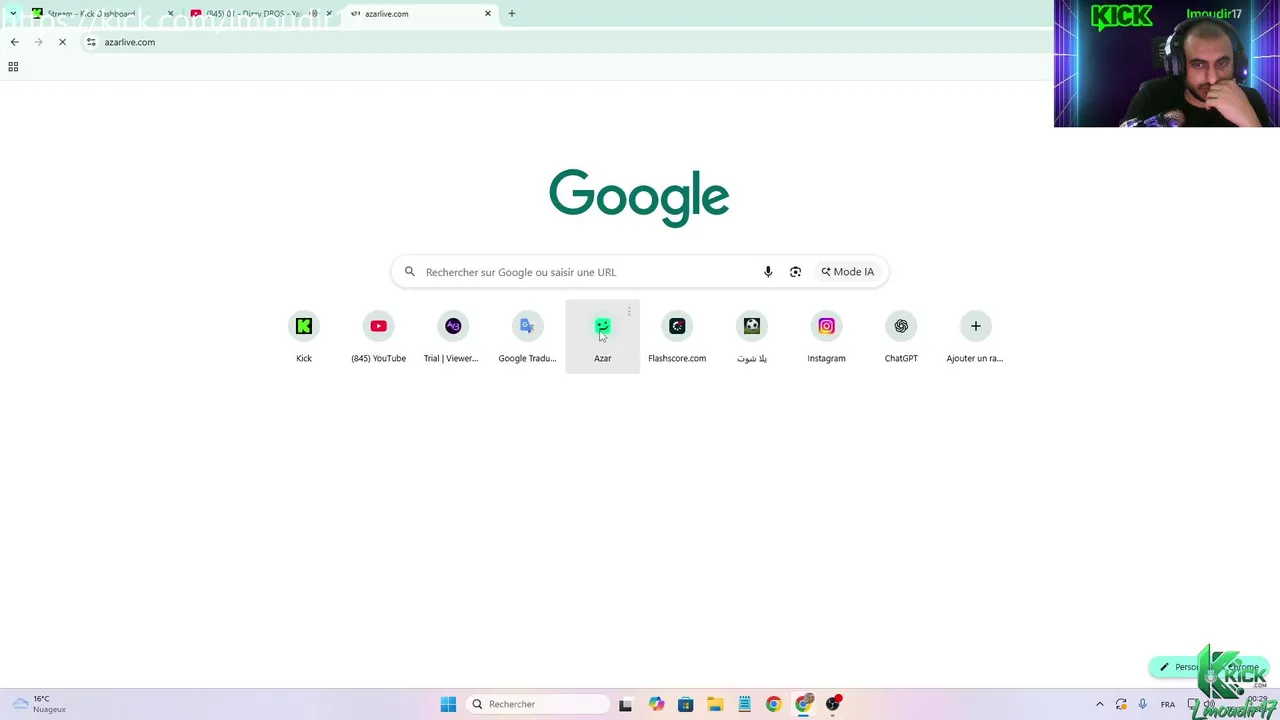
Task: Click the FRA language indicator
Action: coord(1168,704)
